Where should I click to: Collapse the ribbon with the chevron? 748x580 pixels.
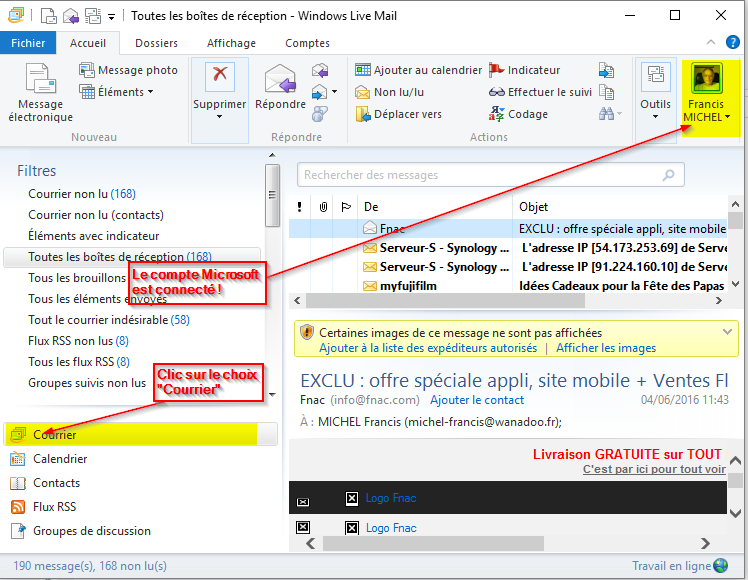click(x=711, y=42)
